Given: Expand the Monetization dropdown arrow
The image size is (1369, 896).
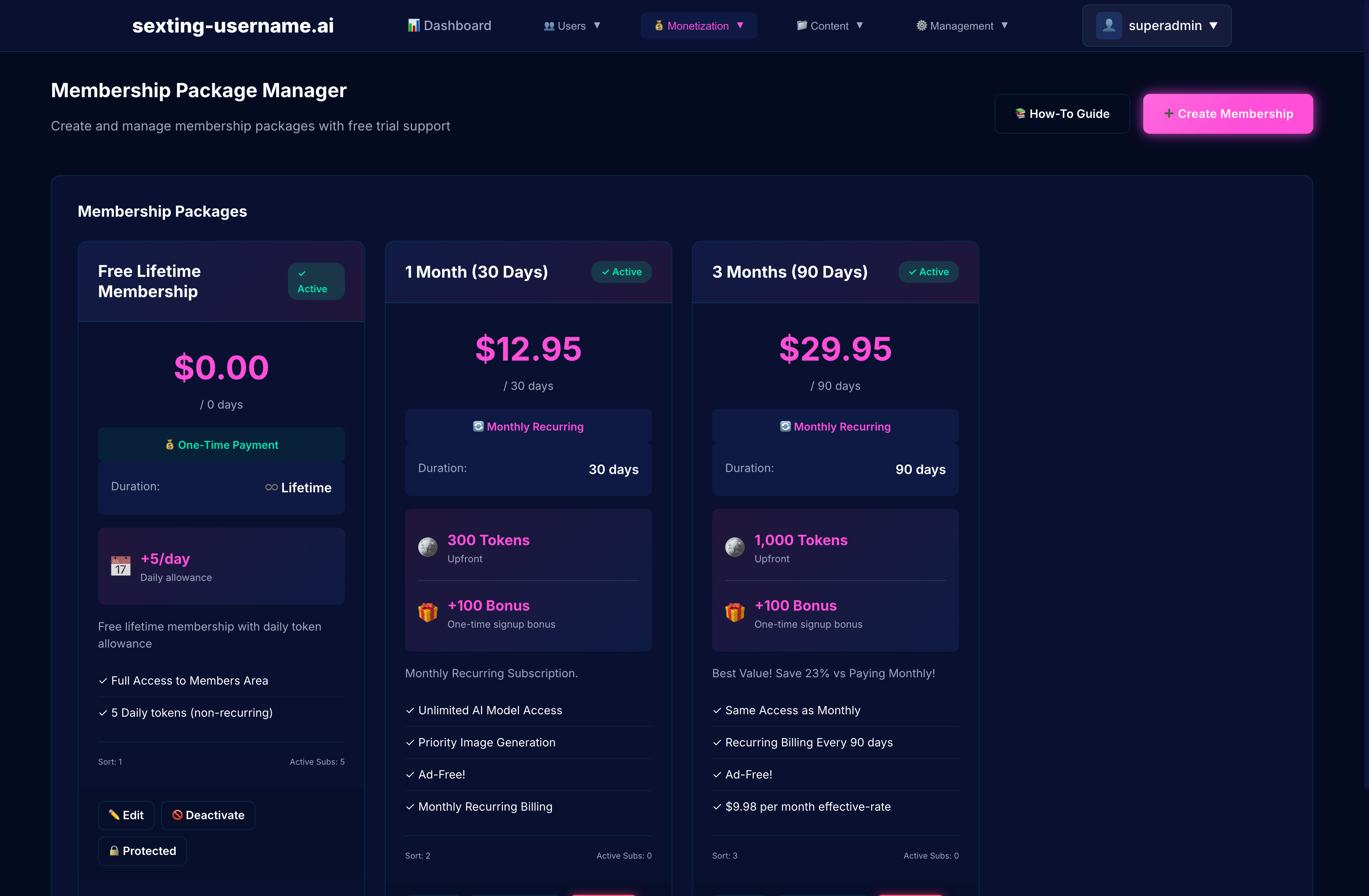Looking at the screenshot, I should coord(740,25).
